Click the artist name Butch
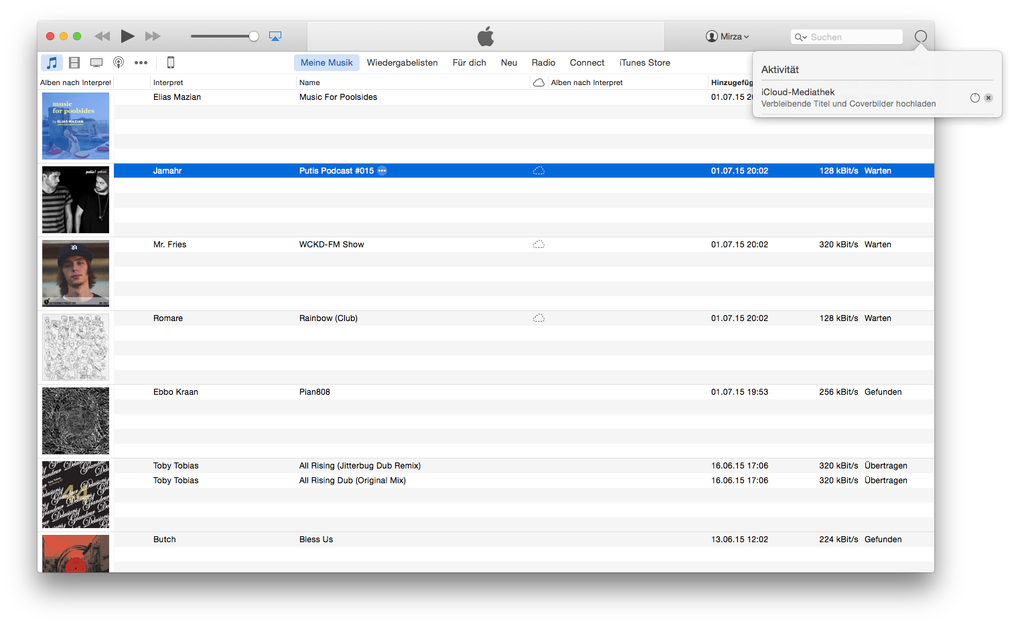 165,540
